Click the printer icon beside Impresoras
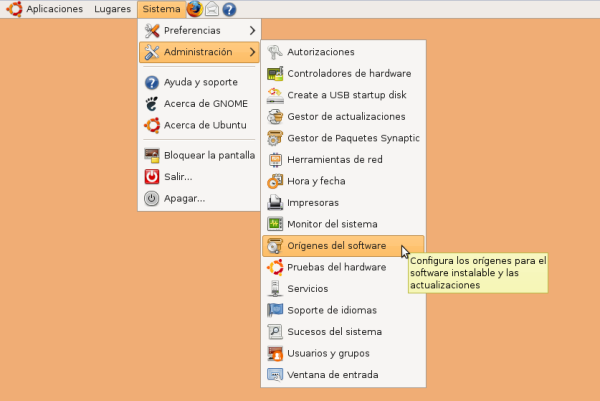Image resolution: width=600 pixels, height=401 pixels. (275, 203)
